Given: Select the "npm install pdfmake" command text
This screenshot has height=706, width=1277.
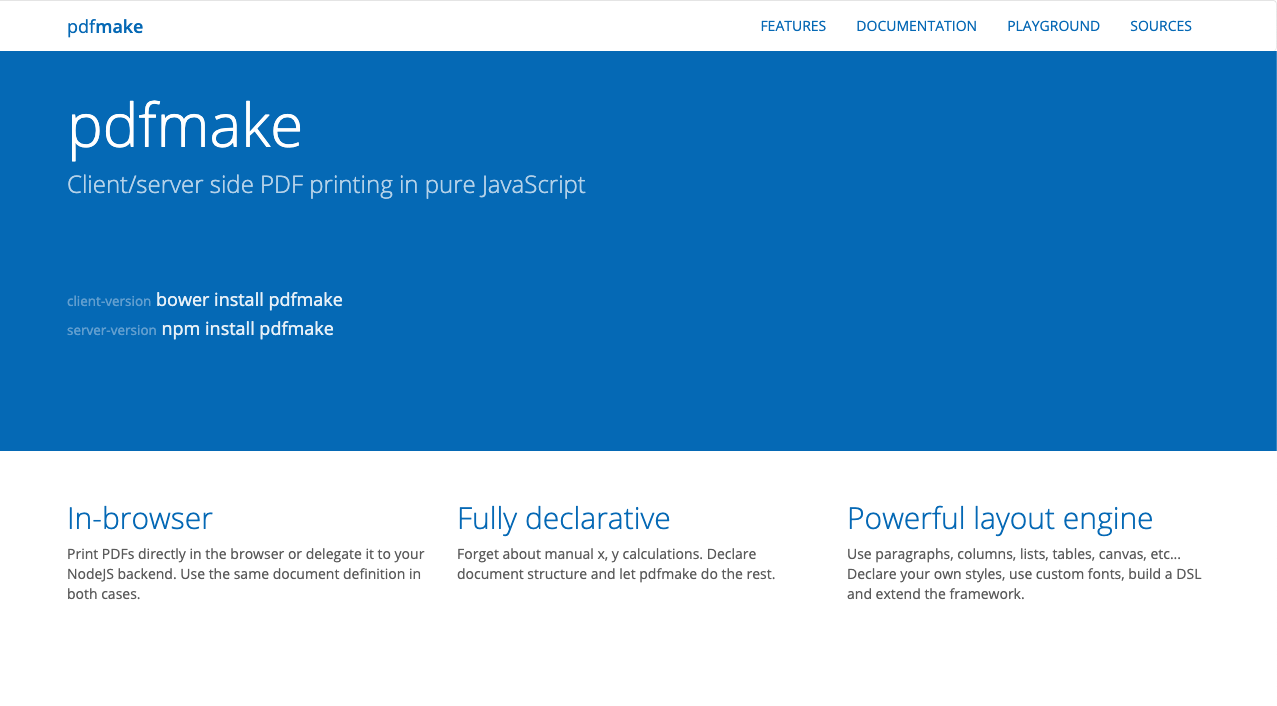Looking at the screenshot, I should point(247,328).
